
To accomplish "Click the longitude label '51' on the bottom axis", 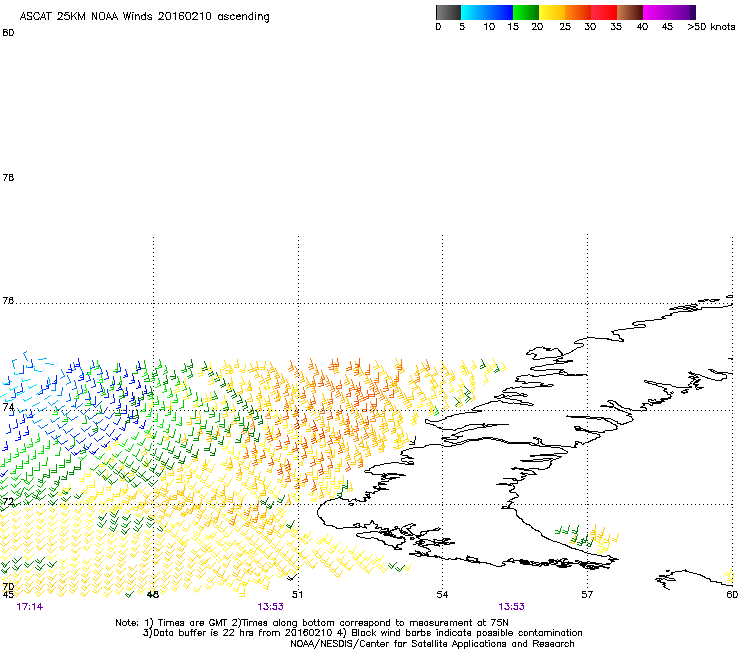I will click(297, 595).
